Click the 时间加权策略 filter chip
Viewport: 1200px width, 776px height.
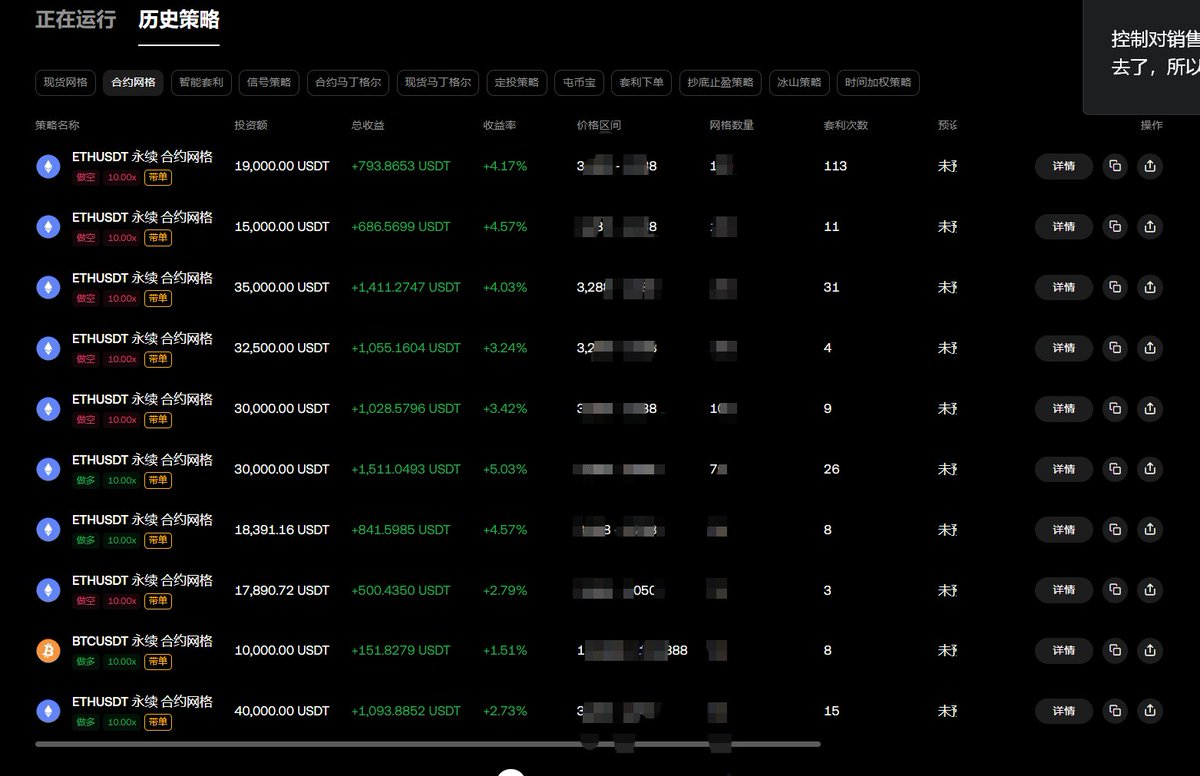(x=878, y=83)
